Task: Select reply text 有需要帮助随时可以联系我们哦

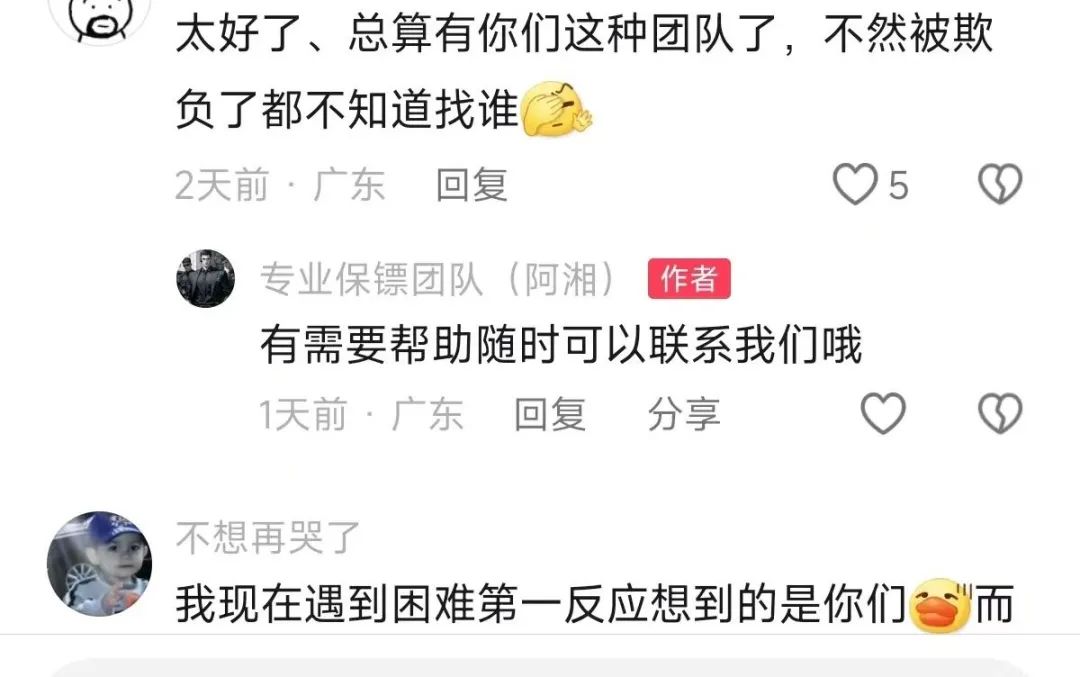Action: coord(561,344)
